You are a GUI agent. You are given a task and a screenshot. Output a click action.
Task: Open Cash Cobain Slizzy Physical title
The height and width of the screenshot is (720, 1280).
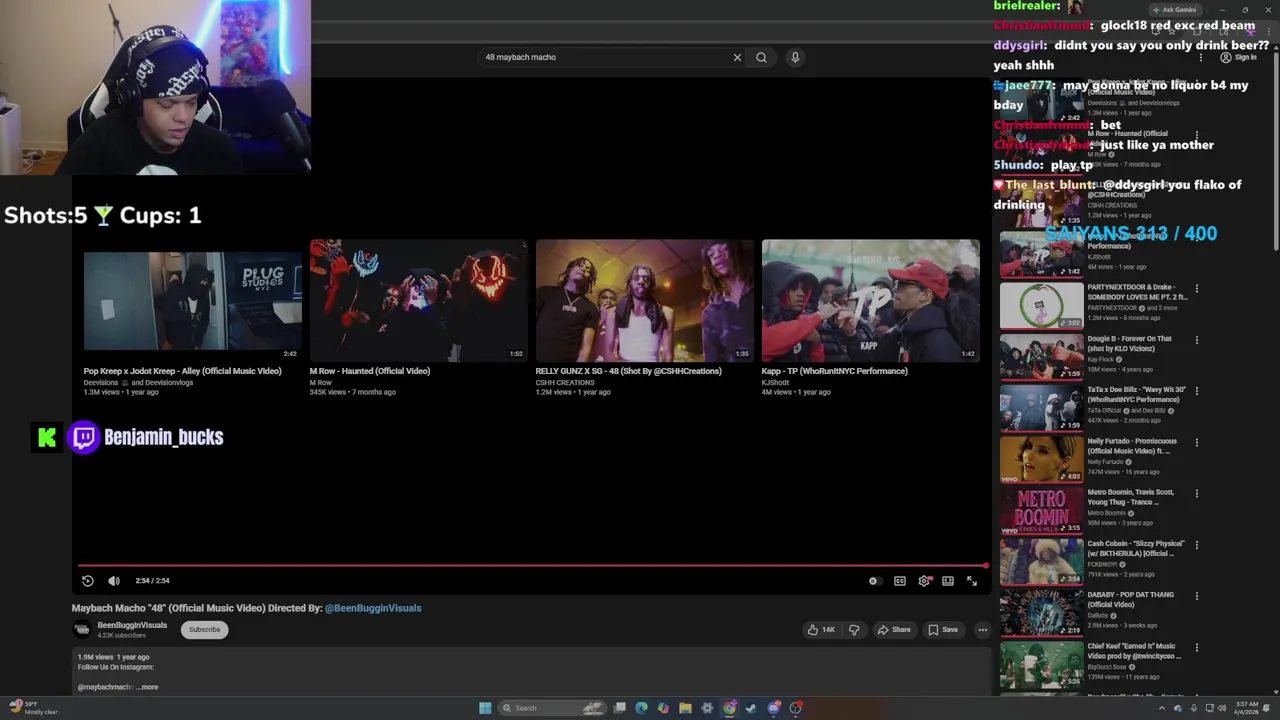1136,548
